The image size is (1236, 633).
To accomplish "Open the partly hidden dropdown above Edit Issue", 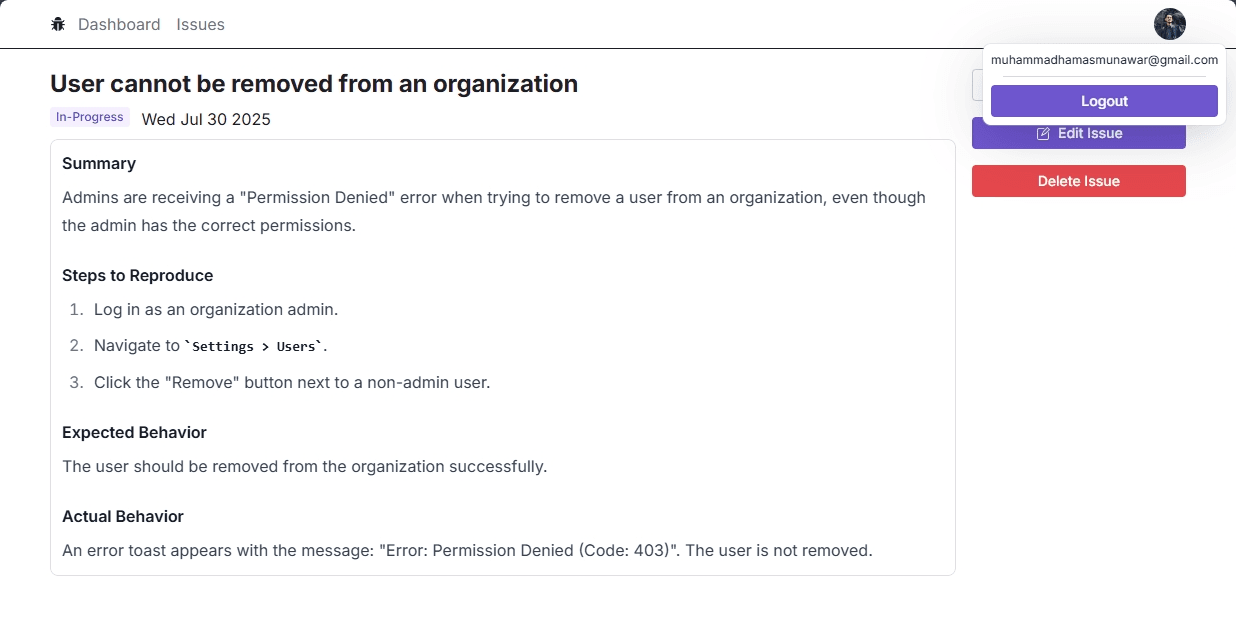I will point(977,86).
